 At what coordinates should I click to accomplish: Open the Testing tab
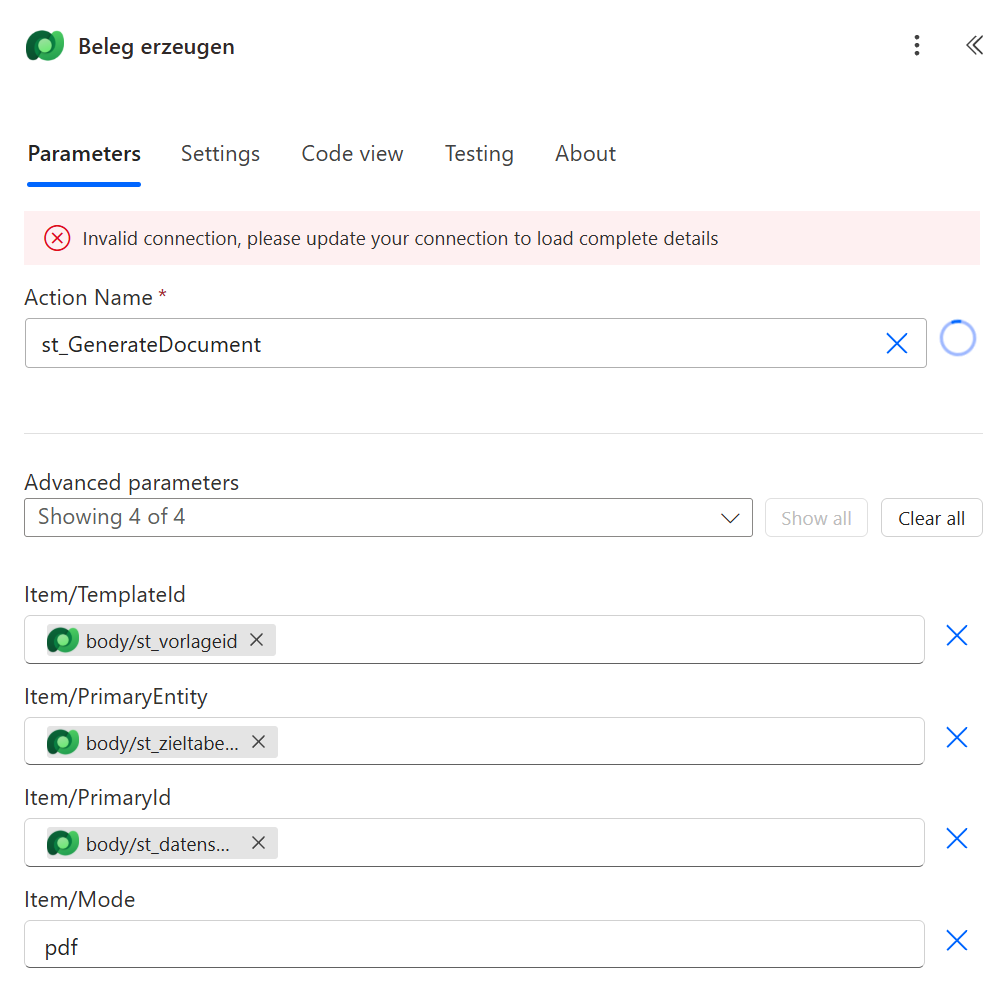(x=479, y=154)
